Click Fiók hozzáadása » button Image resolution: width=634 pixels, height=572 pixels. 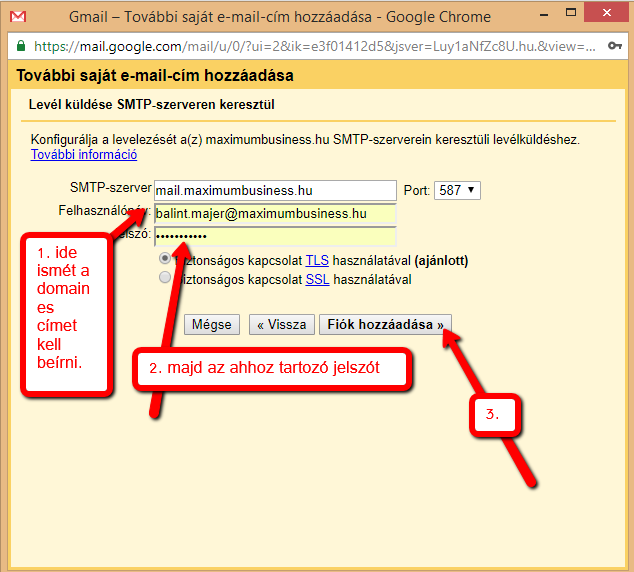(x=385, y=325)
